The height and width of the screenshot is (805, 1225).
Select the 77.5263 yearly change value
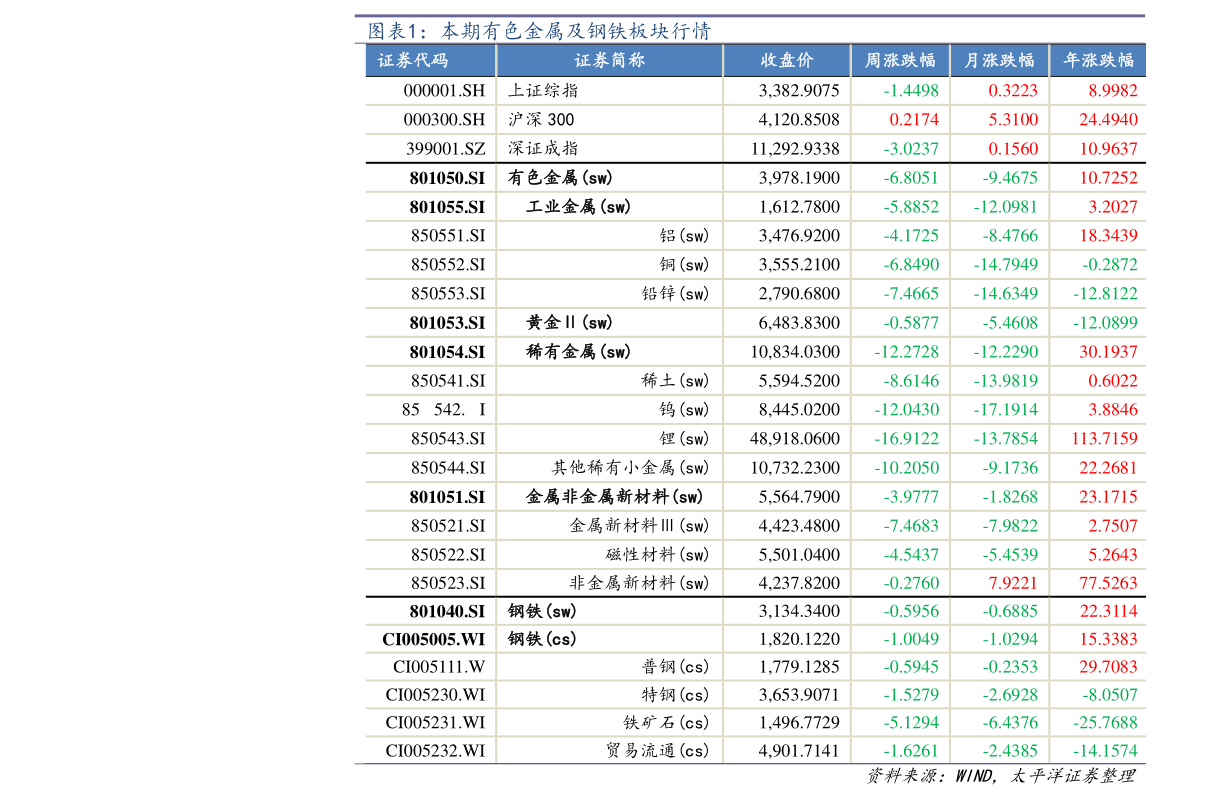pyautogui.click(x=1108, y=582)
